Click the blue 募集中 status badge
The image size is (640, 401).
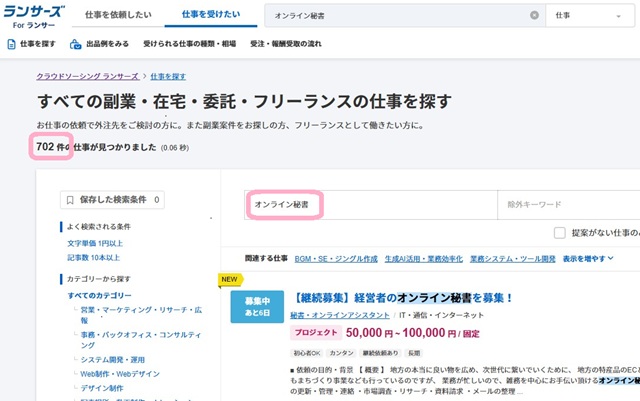pyautogui.click(x=250, y=305)
